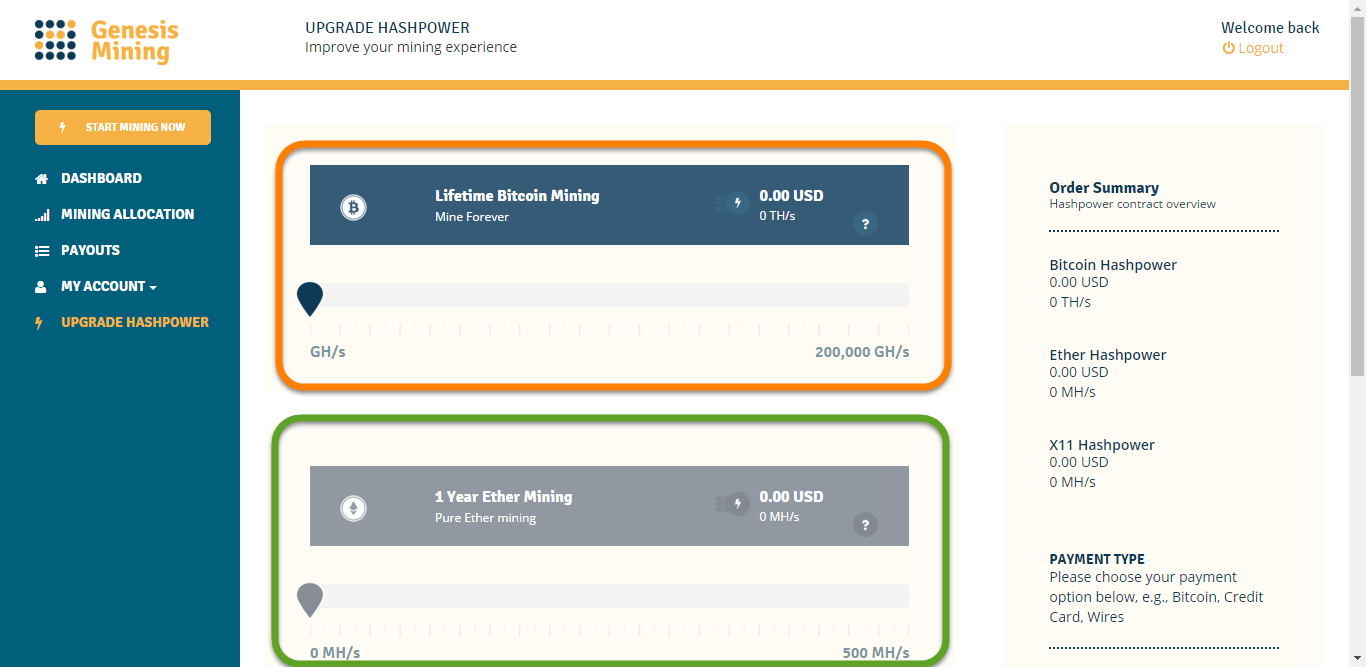
Task: Click the Welcome back text
Action: (x=1270, y=28)
